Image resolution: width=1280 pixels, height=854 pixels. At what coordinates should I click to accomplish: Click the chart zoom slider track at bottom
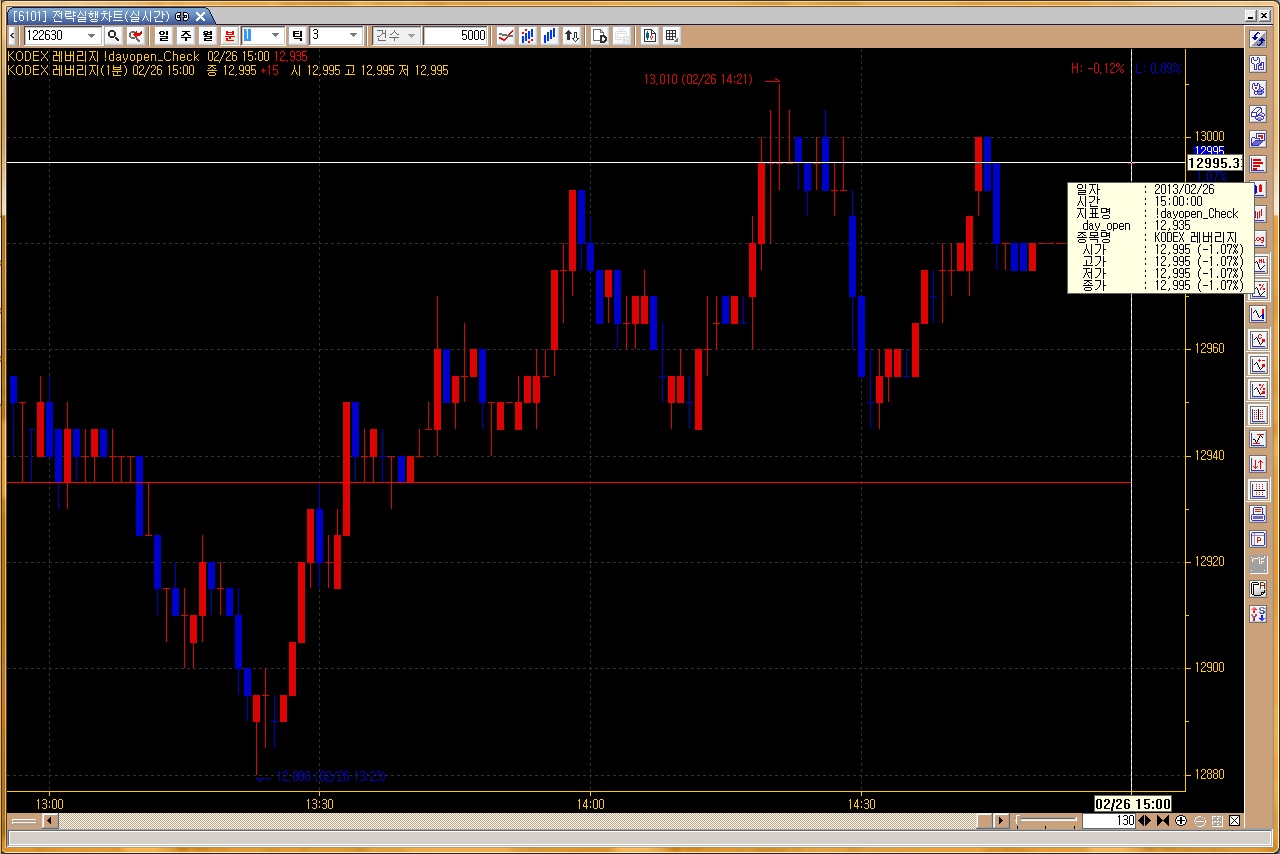pyautogui.click(x=1047, y=821)
